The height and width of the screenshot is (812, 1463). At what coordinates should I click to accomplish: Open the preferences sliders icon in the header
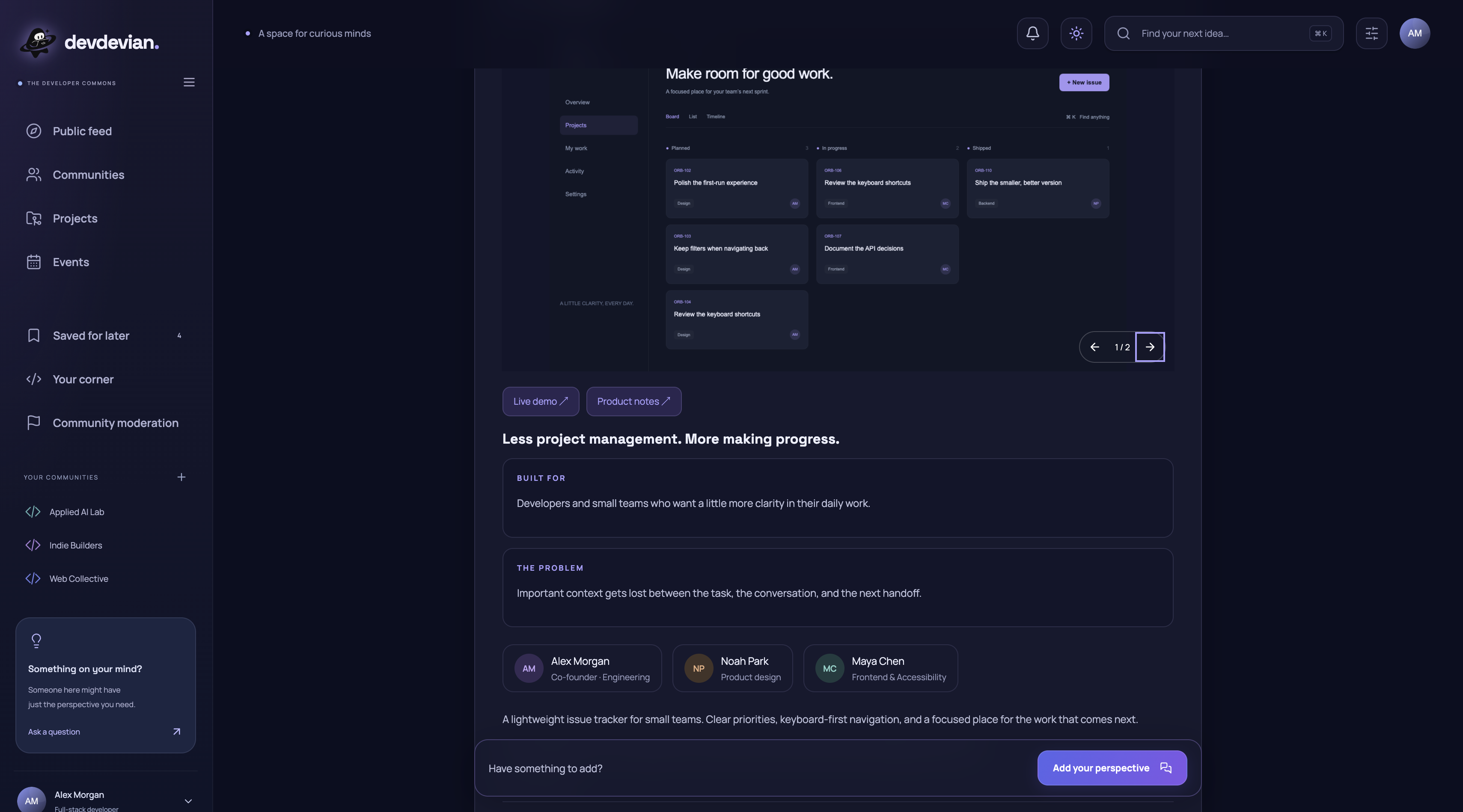coord(1371,33)
